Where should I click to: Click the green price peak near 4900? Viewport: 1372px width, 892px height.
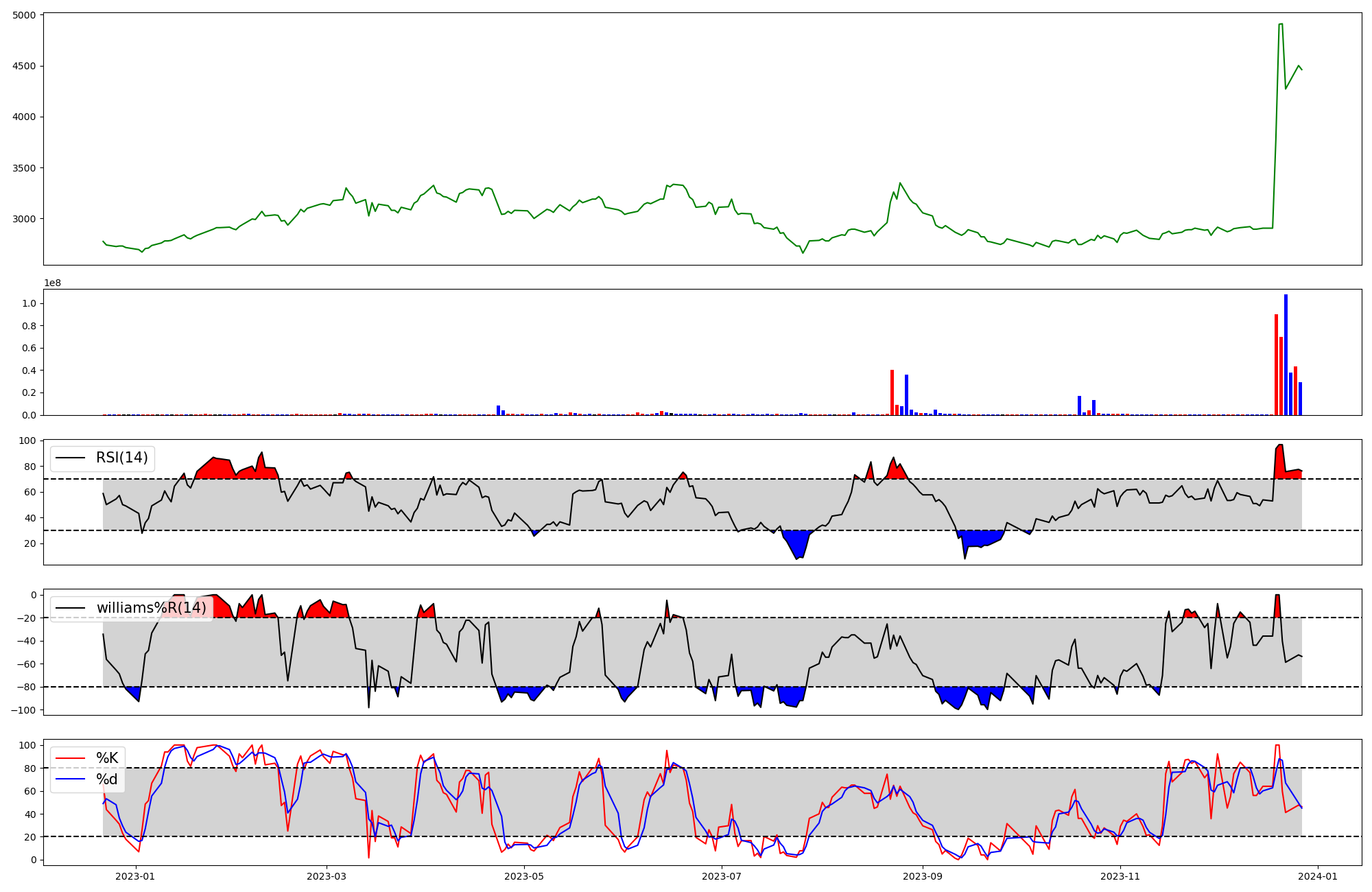click(x=1281, y=25)
